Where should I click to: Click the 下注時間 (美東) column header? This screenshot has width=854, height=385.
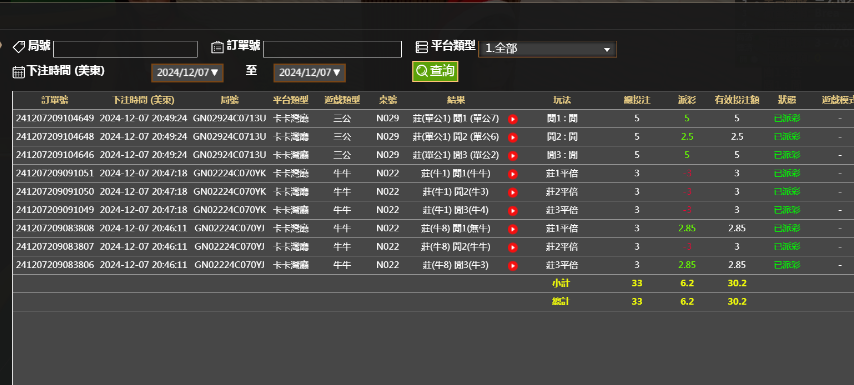[143, 100]
